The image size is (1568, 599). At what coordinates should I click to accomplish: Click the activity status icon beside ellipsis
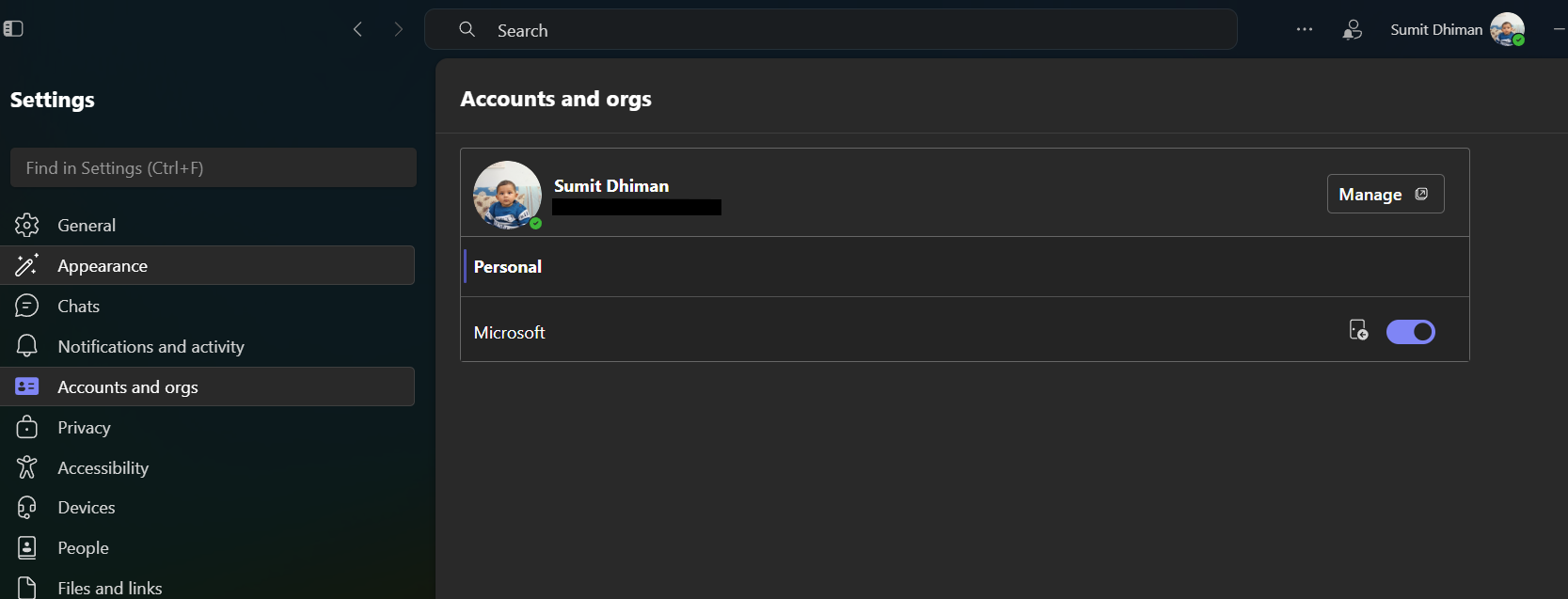(x=1352, y=30)
